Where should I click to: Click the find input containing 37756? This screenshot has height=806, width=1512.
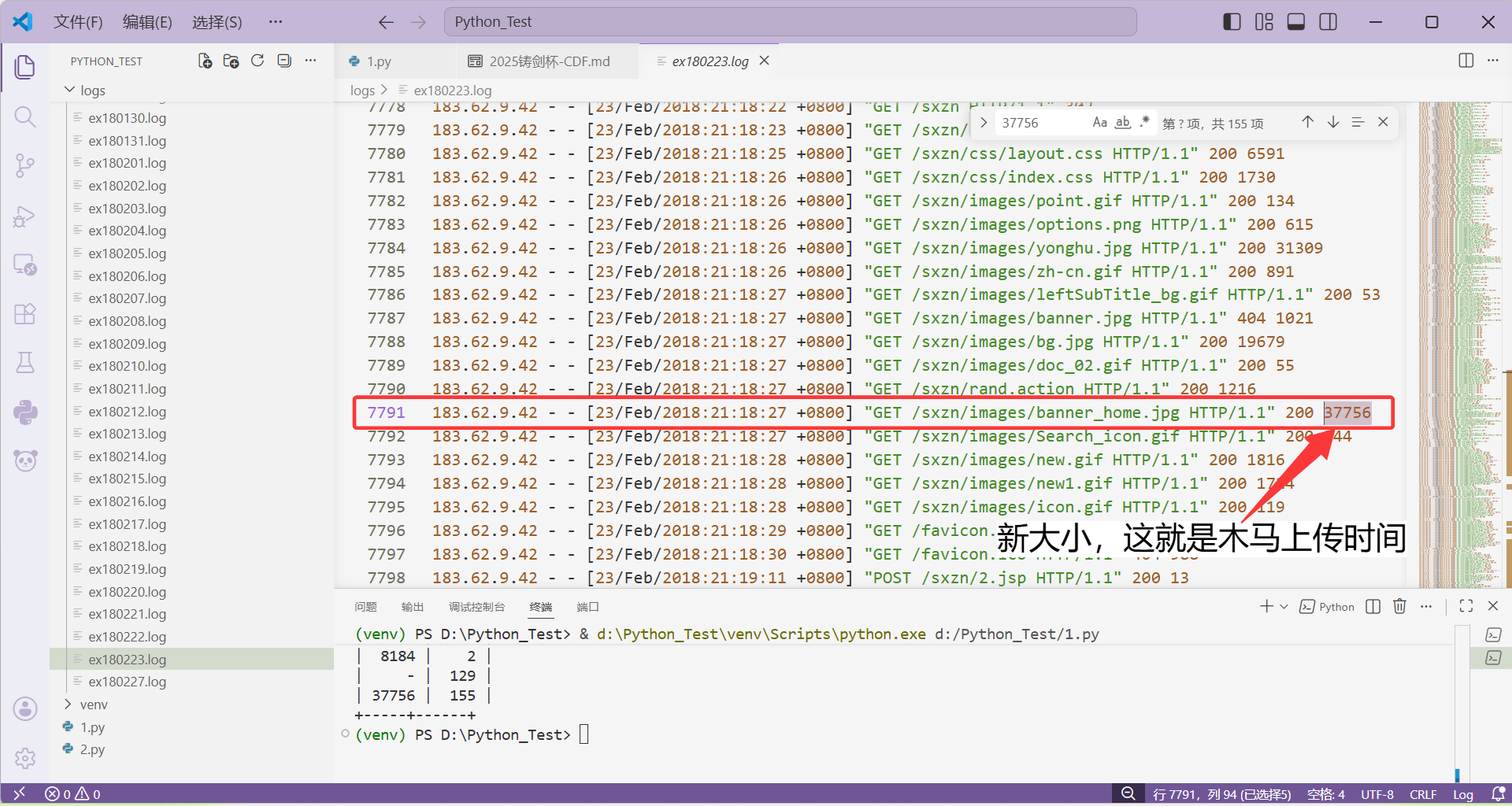pos(1043,123)
